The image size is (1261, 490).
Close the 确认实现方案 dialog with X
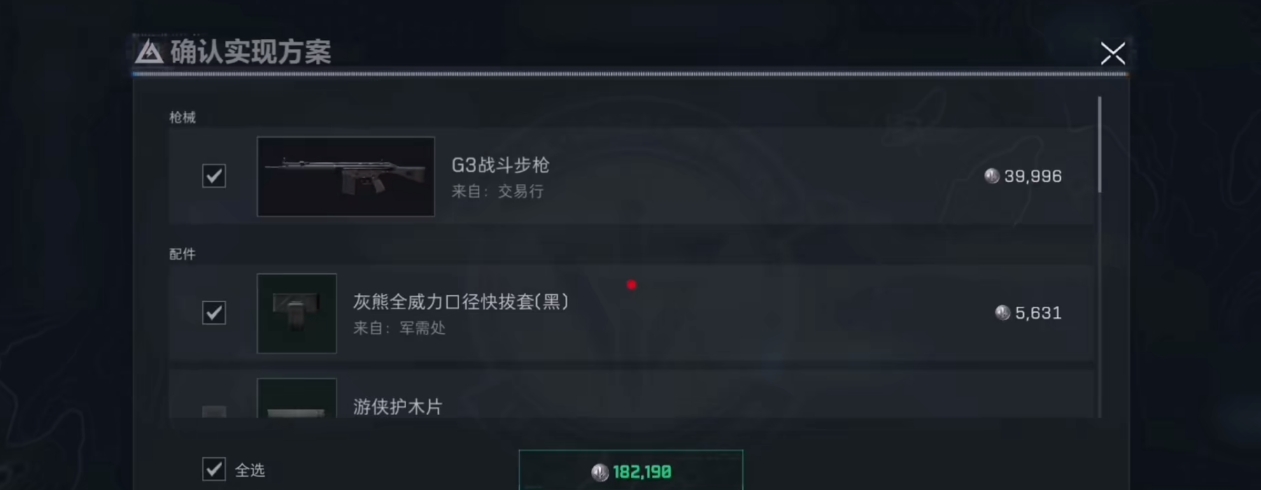click(x=1112, y=54)
